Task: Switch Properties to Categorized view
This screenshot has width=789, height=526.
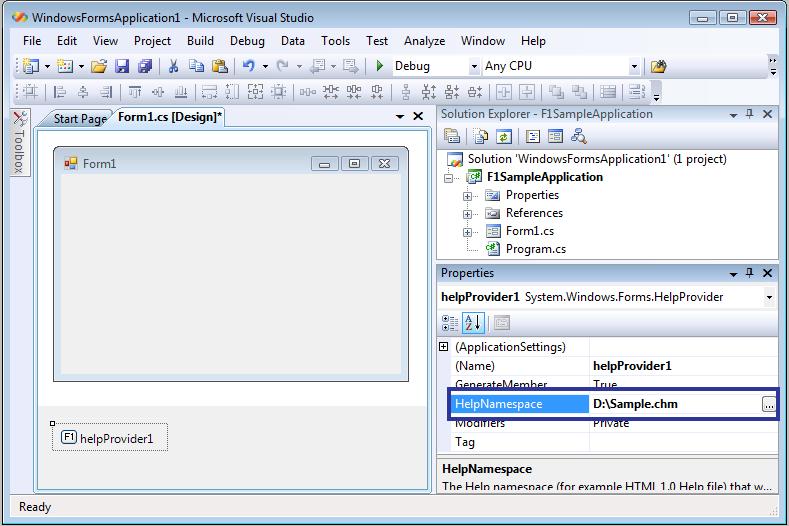Action: (450, 323)
